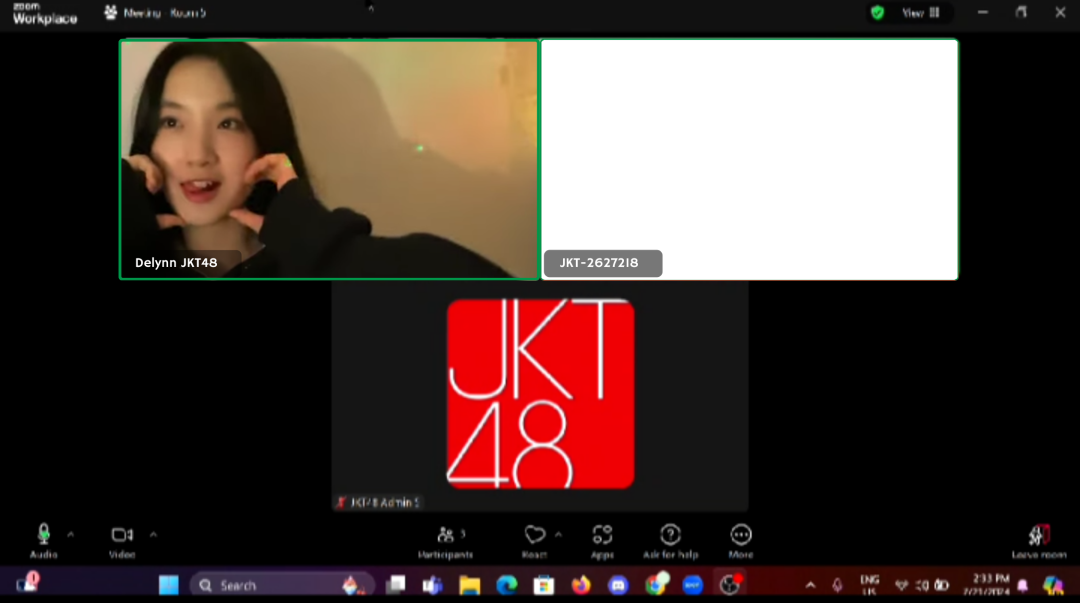Click the Zoom Workplace logo

(45, 14)
